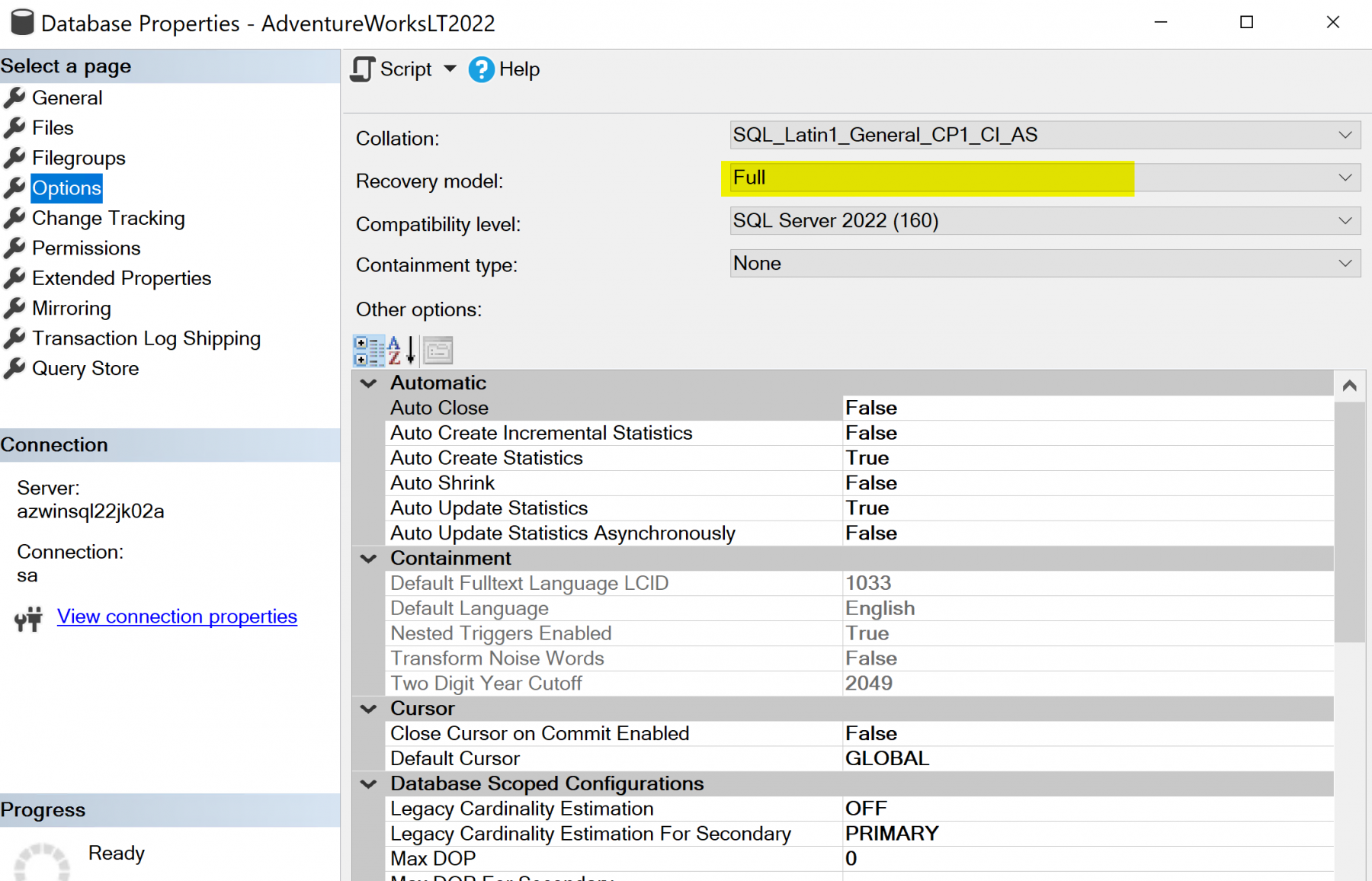
Task: Open the Extended Properties page
Action: point(121,278)
